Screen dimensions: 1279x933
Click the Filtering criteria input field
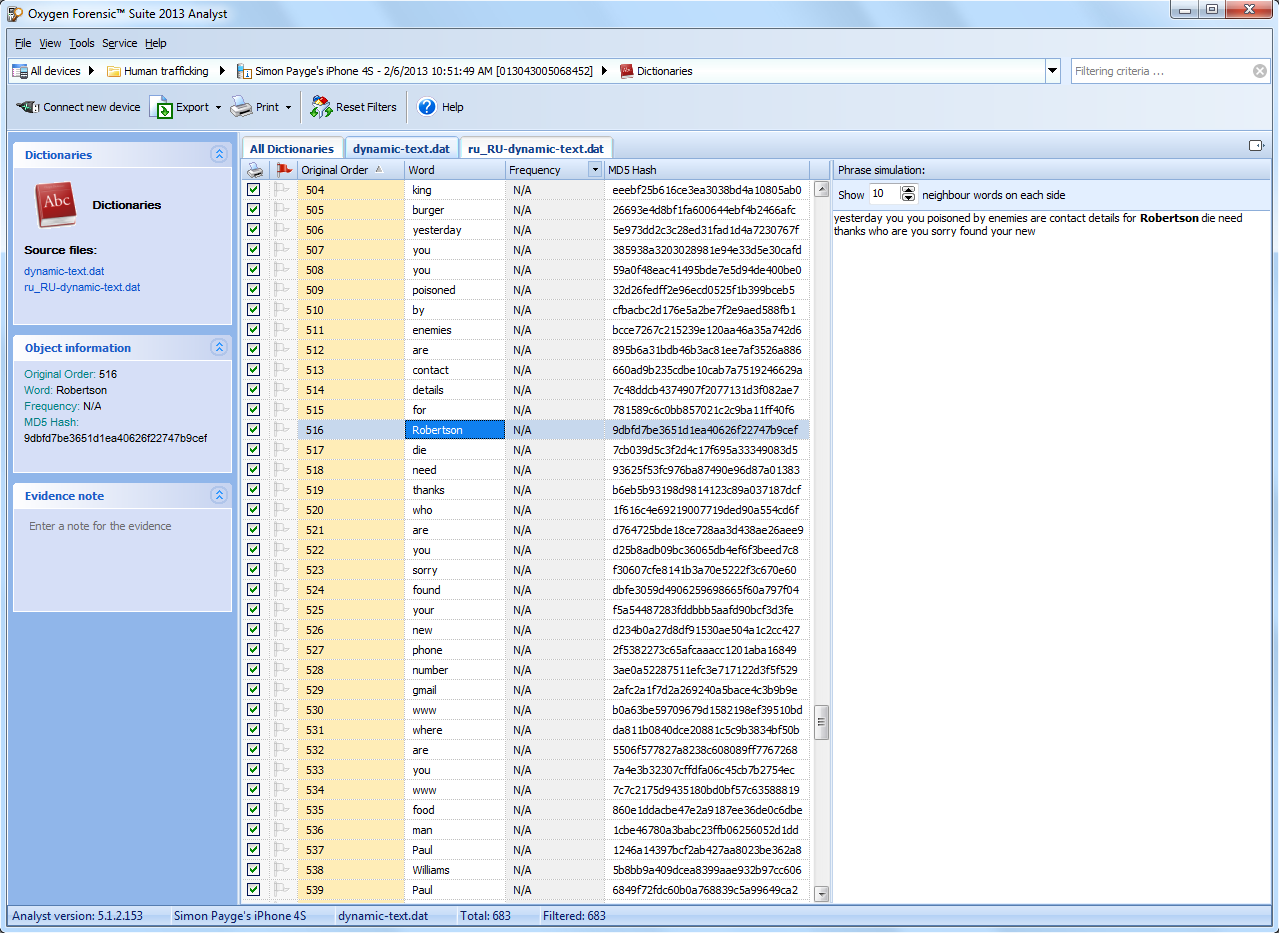pos(1160,71)
